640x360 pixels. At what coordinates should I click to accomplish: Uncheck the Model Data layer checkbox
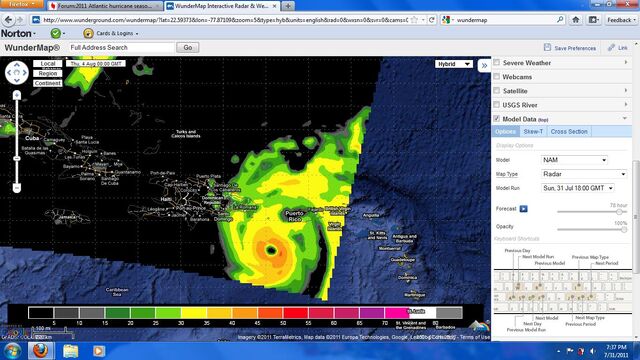[497, 118]
